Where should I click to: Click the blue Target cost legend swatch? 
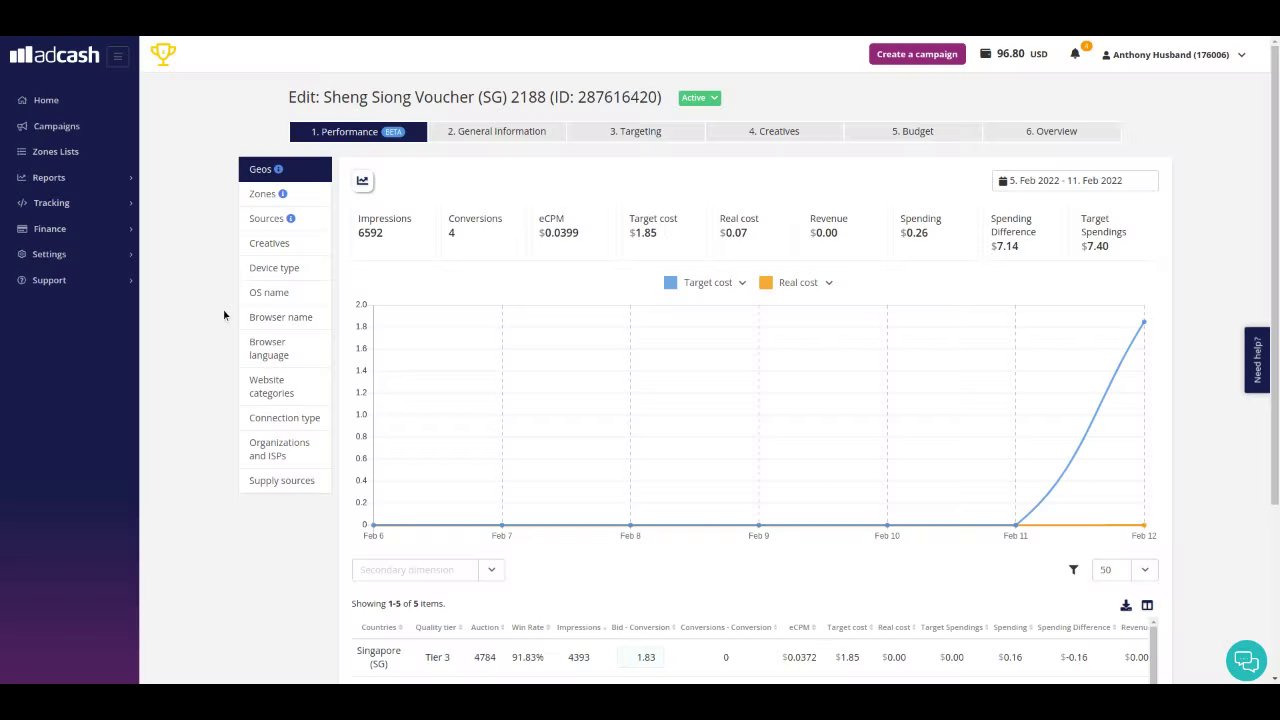[670, 283]
